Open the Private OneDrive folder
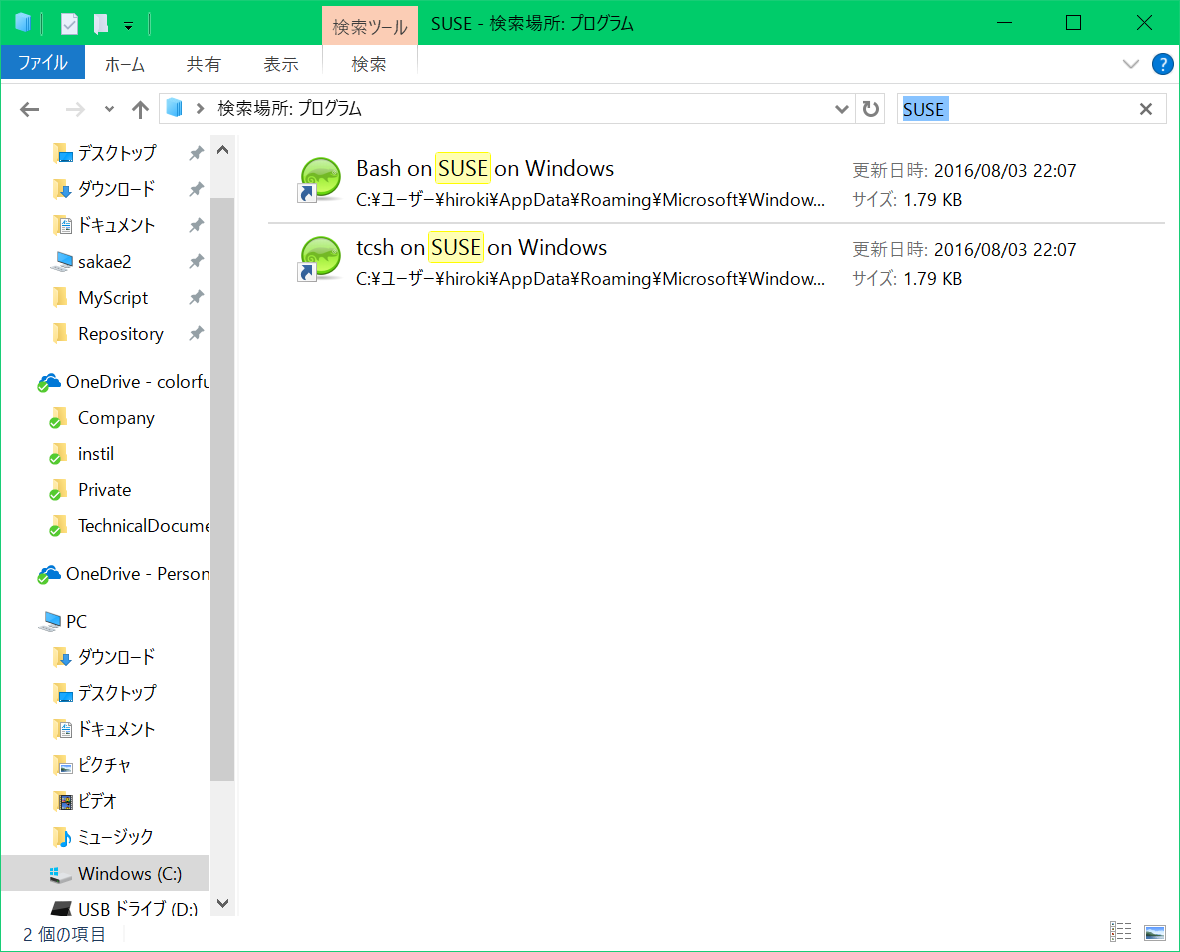Image resolution: width=1180 pixels, height=952 pixels. pyautogui.click(x=105, y=490)
